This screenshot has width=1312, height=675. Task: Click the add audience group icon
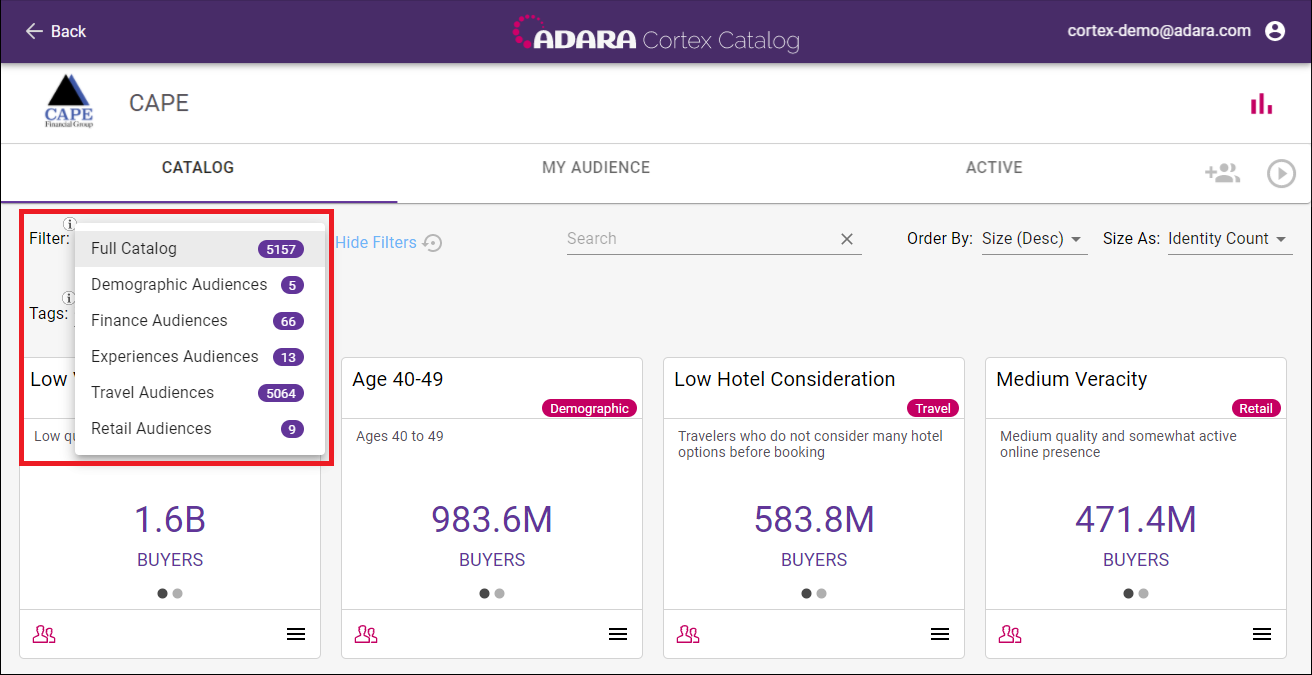point(1222,173)
